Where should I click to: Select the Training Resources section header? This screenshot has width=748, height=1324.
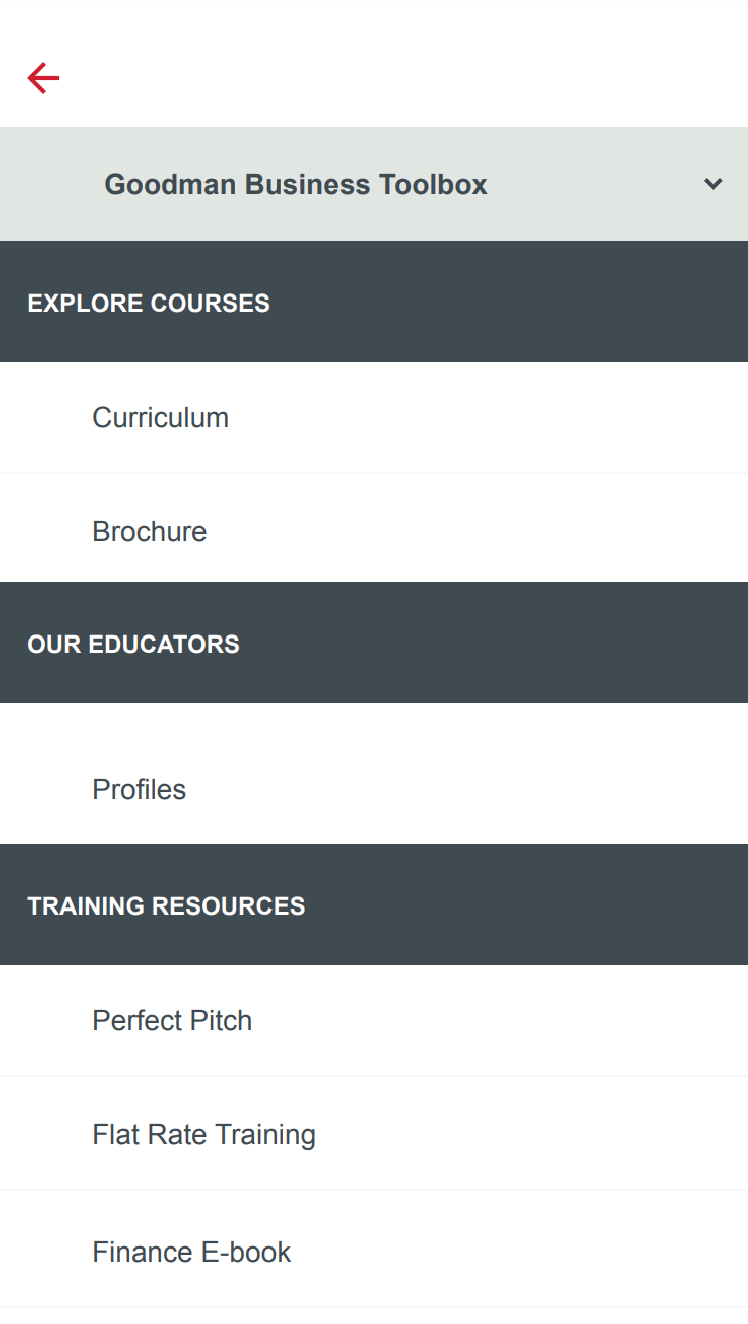(167, 906)
